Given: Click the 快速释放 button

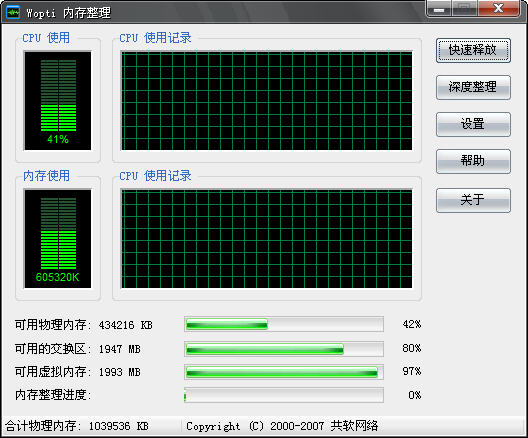Looking at the screenshot, I should tap(473, 50).
